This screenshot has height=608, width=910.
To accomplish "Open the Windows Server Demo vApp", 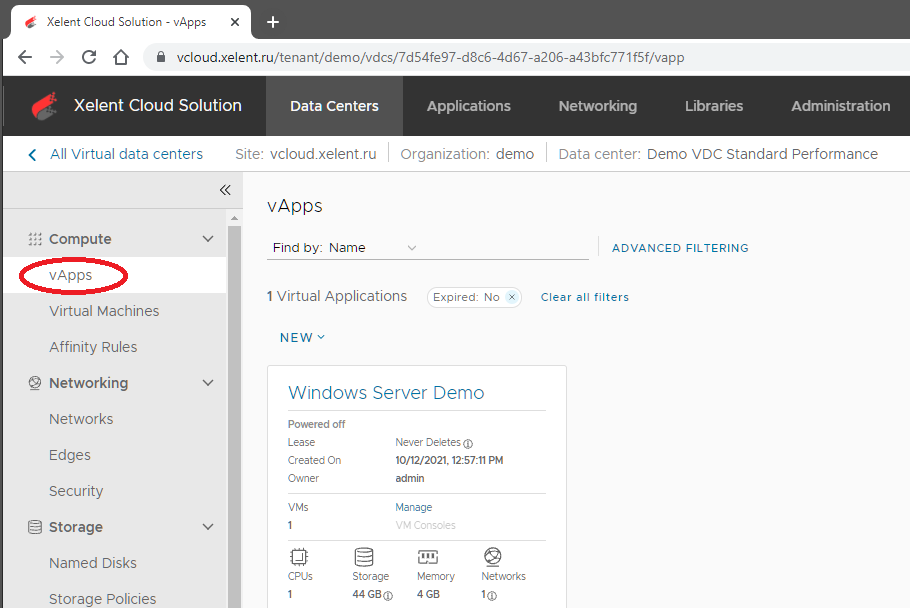I will click(386, 393).
